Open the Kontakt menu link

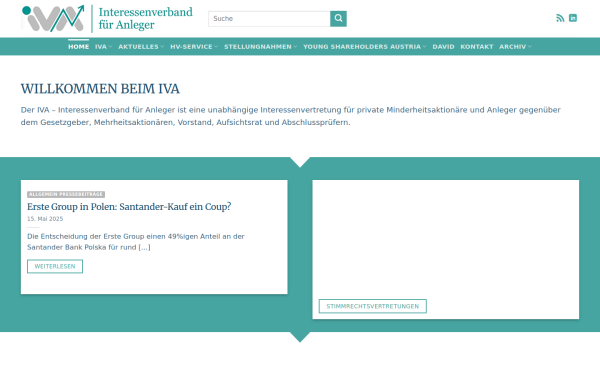point(477,47)
